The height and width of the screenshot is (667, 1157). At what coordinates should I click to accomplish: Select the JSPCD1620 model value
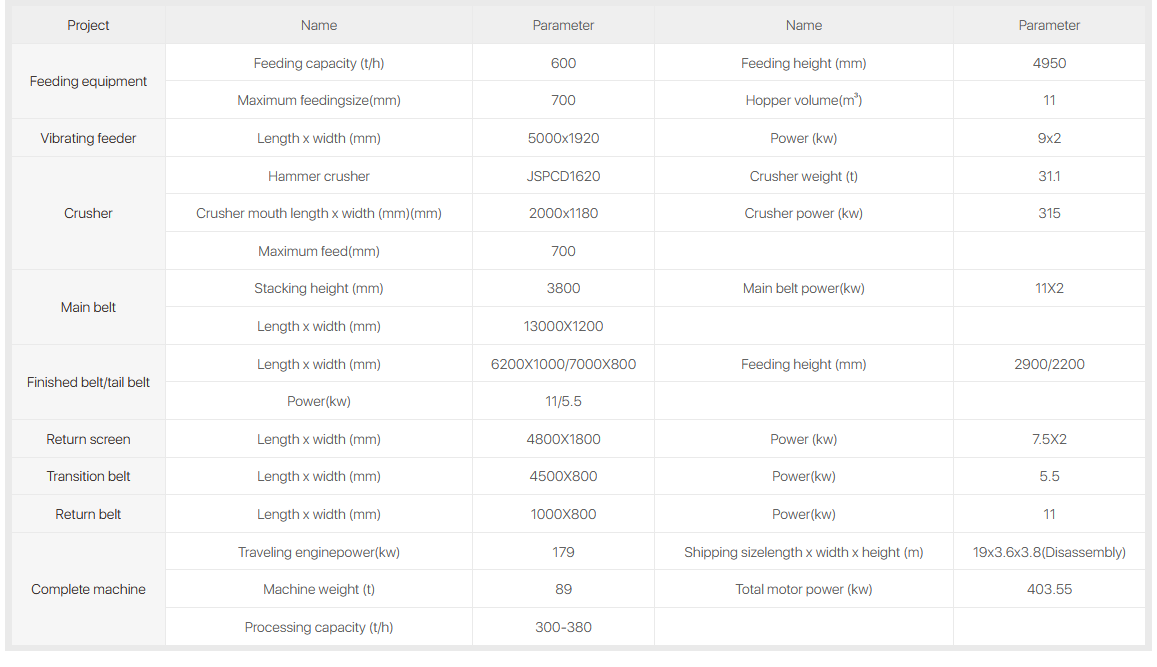pos(563,176)
